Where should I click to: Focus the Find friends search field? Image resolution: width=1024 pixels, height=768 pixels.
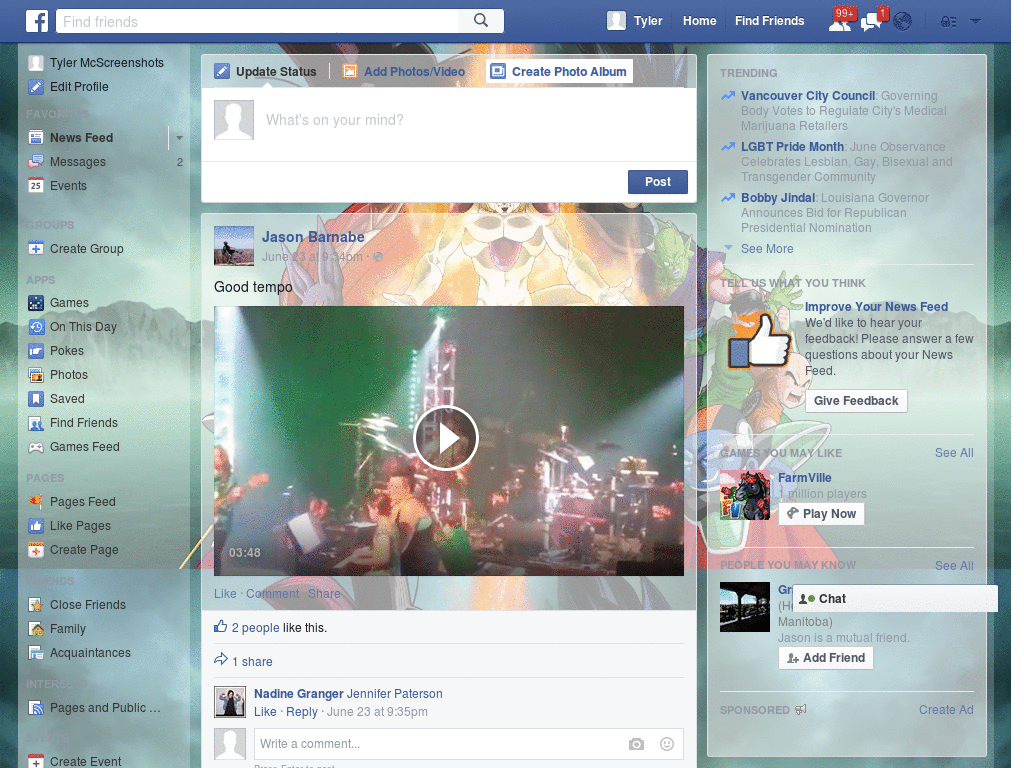[x=257, y=21]
